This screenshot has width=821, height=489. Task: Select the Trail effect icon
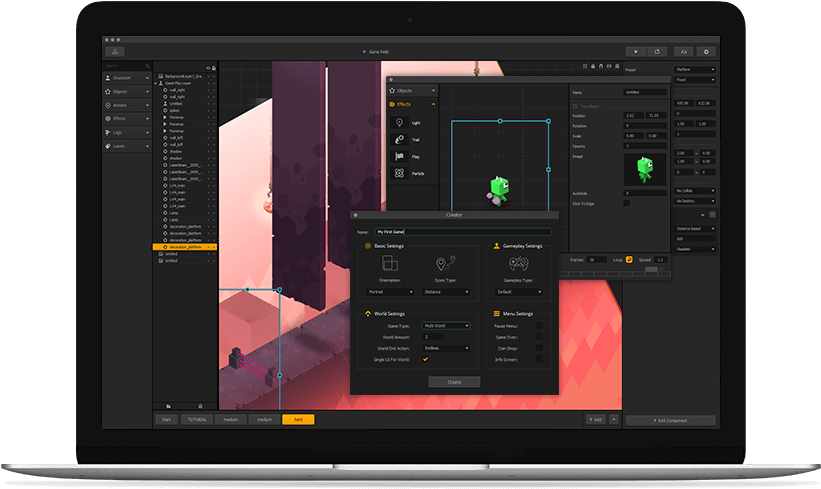[x=400, y=139]
